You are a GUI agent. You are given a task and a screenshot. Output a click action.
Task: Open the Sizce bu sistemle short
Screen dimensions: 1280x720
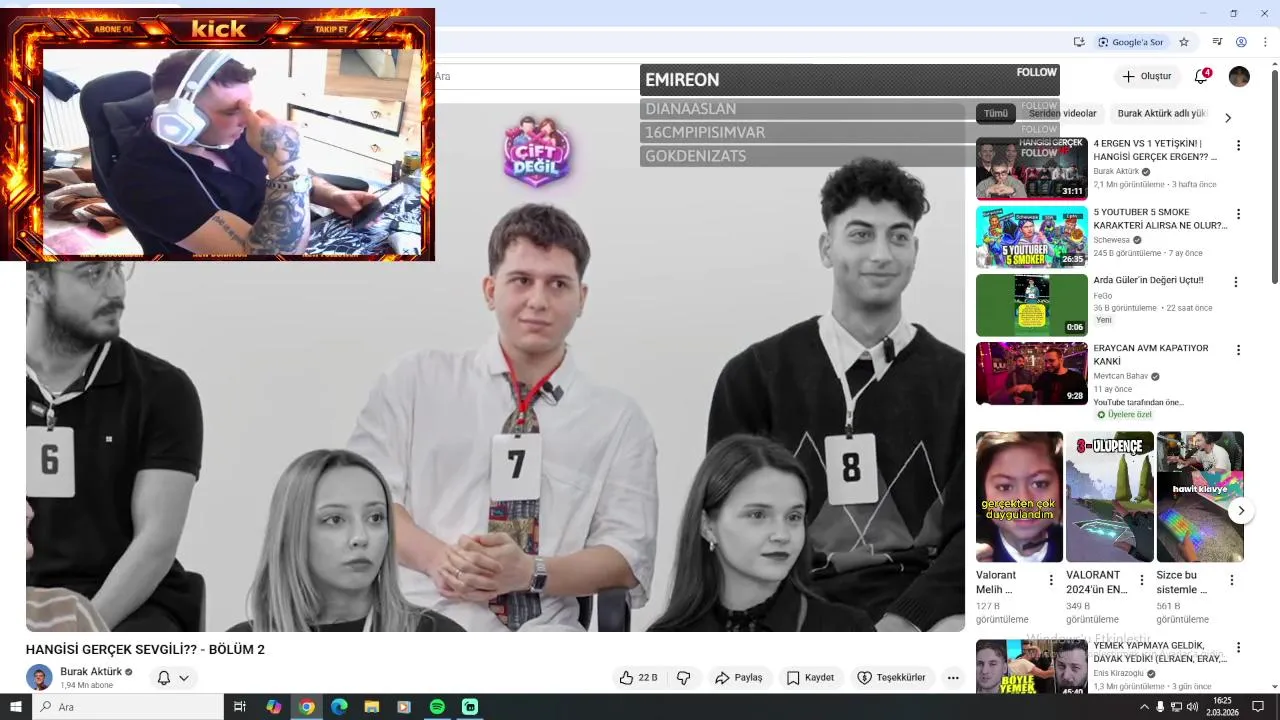[1200, 496]
